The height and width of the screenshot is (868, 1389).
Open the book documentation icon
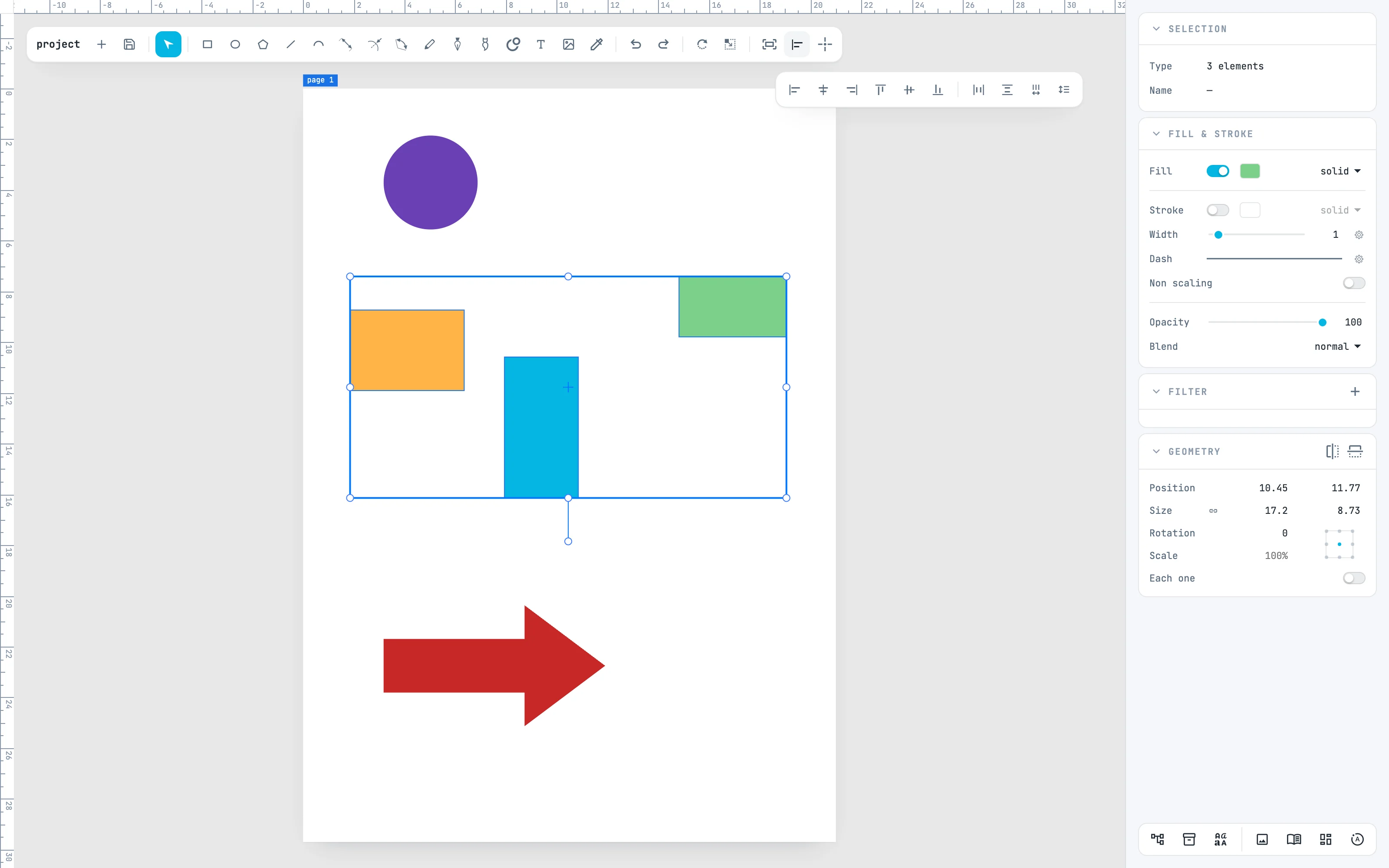click(1294, 839)
